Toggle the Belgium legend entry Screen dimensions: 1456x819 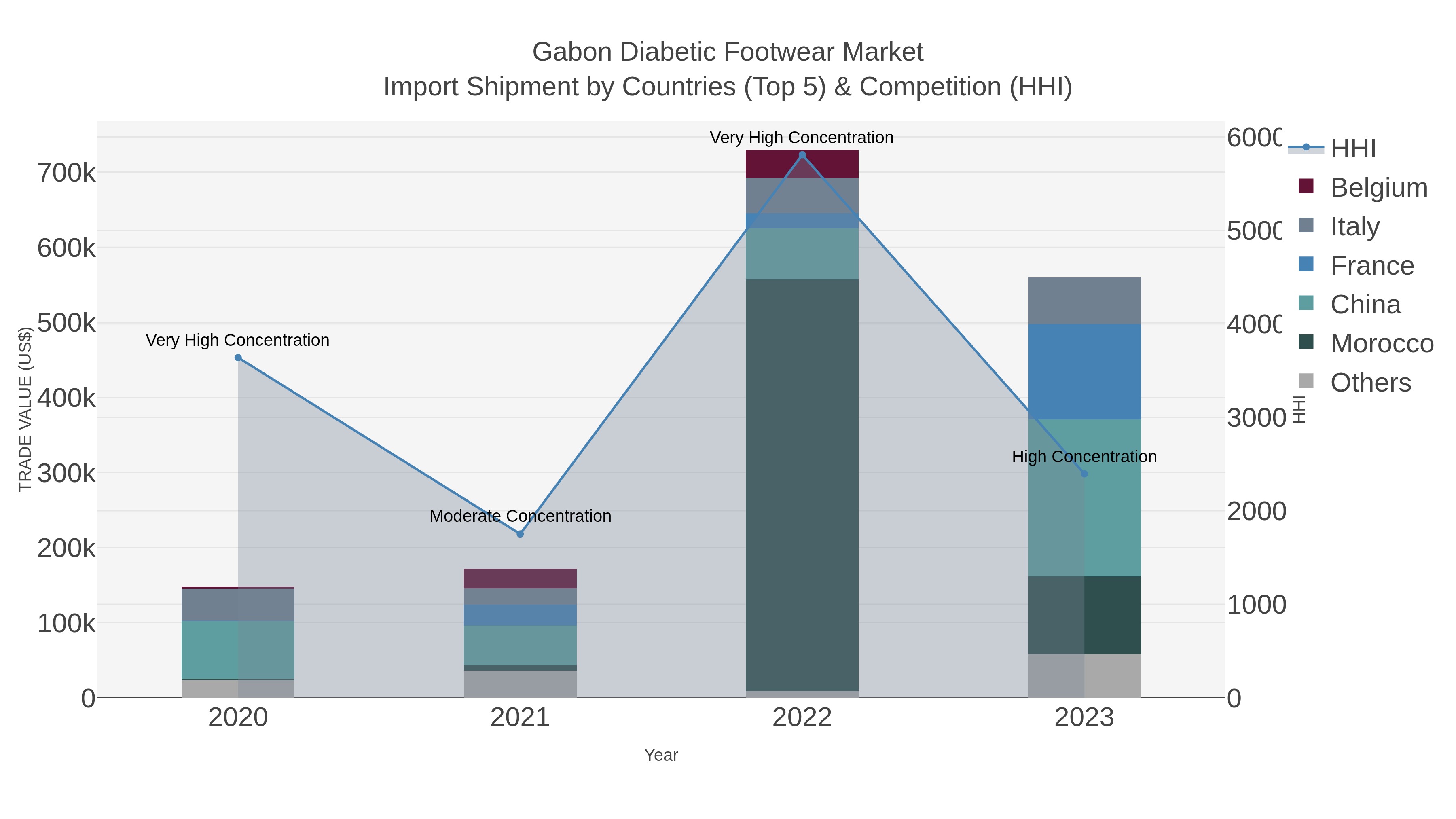[x=1363, y=188]
